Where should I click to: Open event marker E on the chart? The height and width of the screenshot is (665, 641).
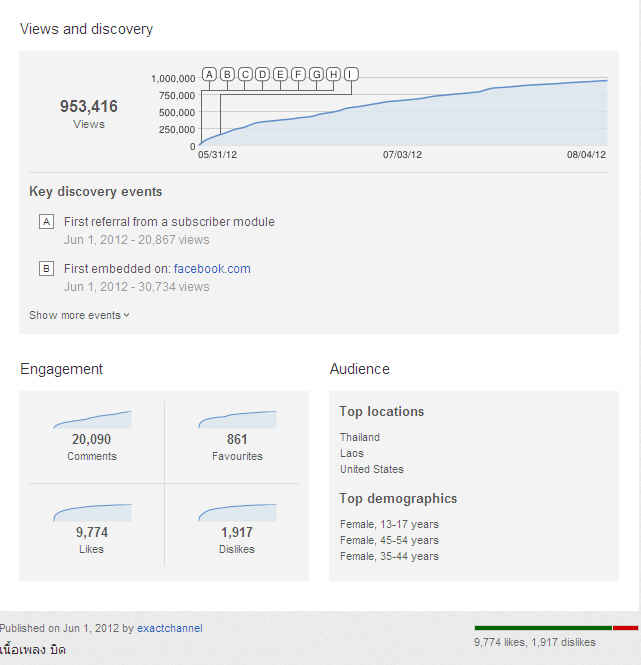point(280,74)
